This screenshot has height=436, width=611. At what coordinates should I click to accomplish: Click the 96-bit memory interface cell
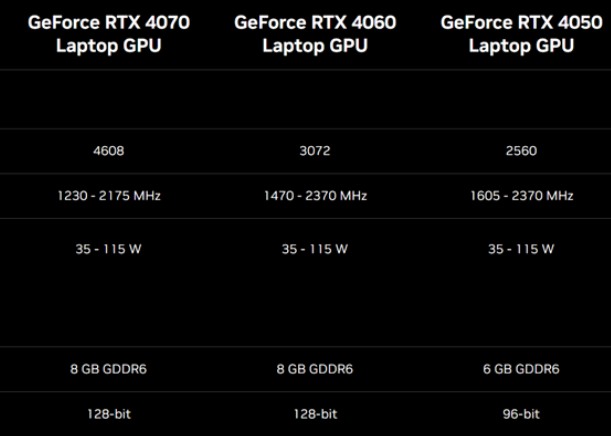(x=521, y=411)
